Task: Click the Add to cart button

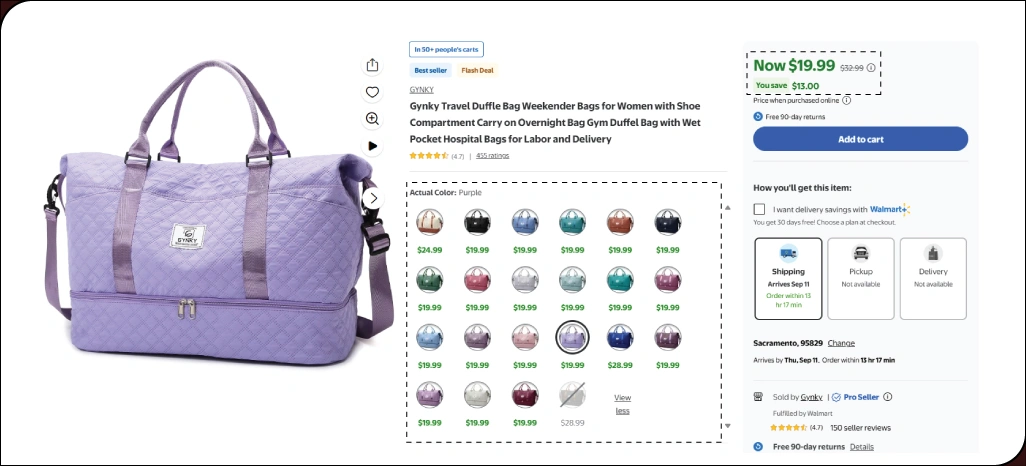Action: click(860, 139)
